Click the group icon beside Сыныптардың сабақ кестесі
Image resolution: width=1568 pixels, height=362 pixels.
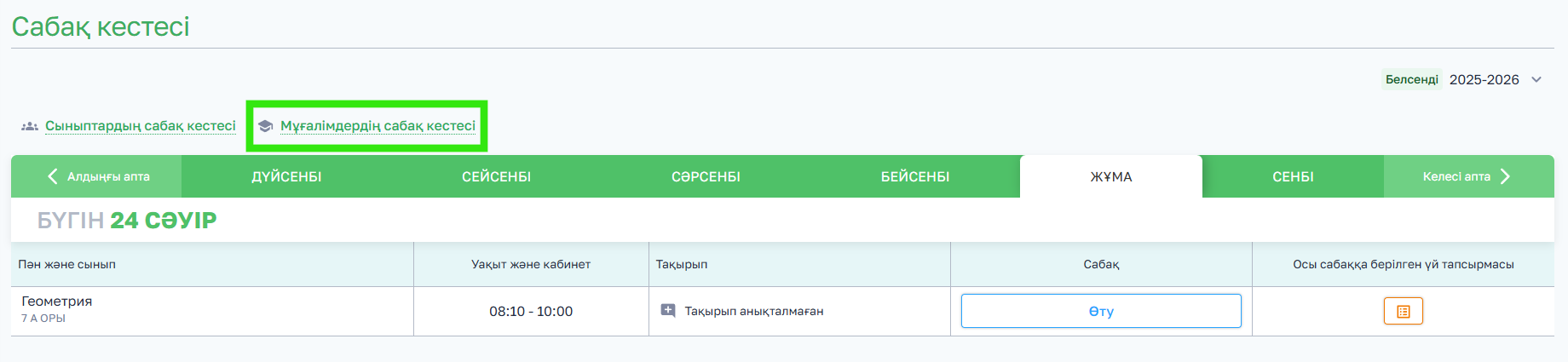point(30,126)
